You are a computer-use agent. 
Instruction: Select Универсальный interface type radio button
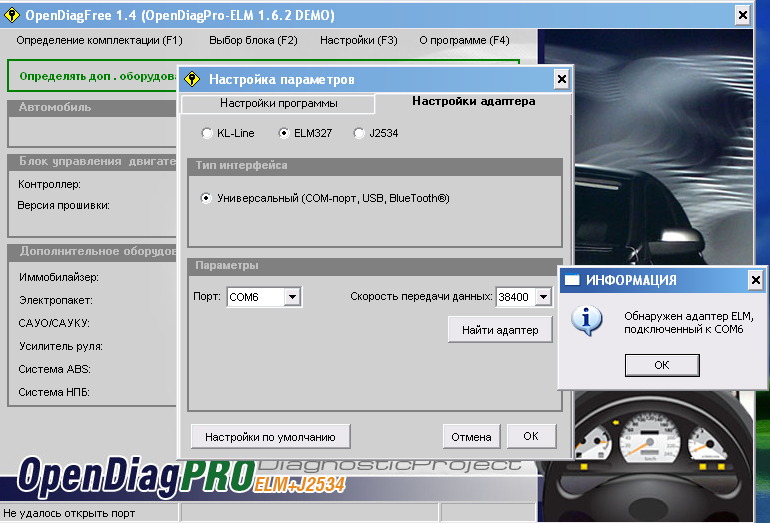click(x=206, y=198)
